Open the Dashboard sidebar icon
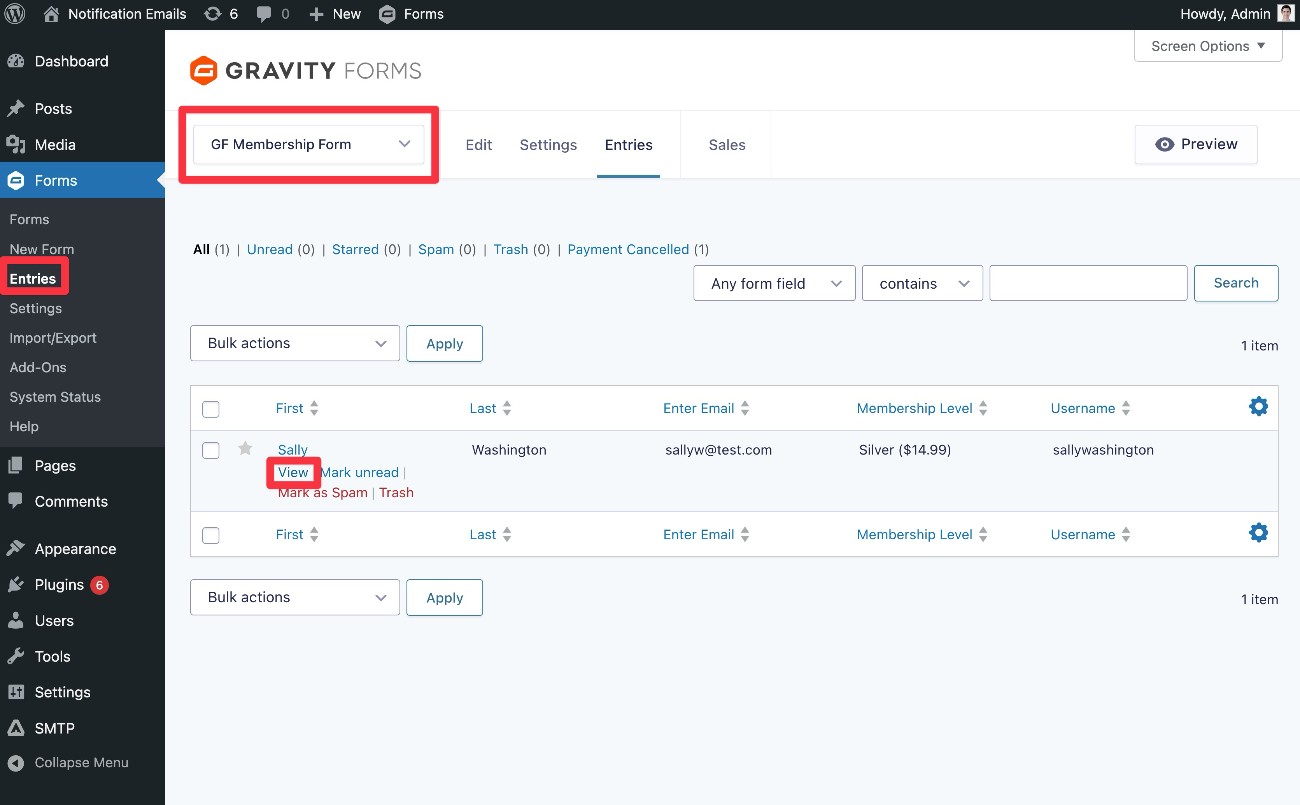 coord(15,61)
